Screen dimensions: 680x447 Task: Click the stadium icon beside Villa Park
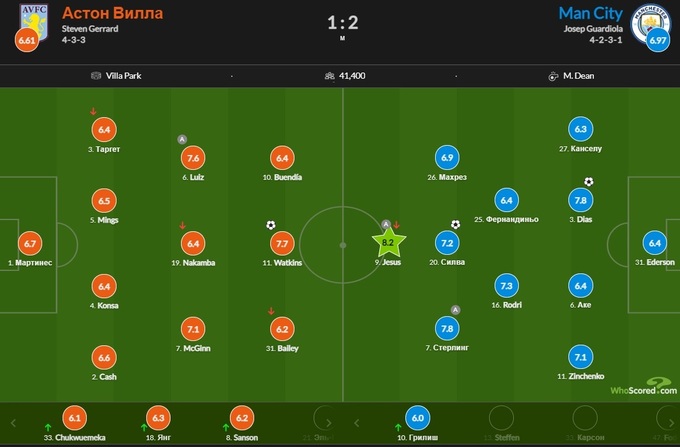click(x=96, y=75)
